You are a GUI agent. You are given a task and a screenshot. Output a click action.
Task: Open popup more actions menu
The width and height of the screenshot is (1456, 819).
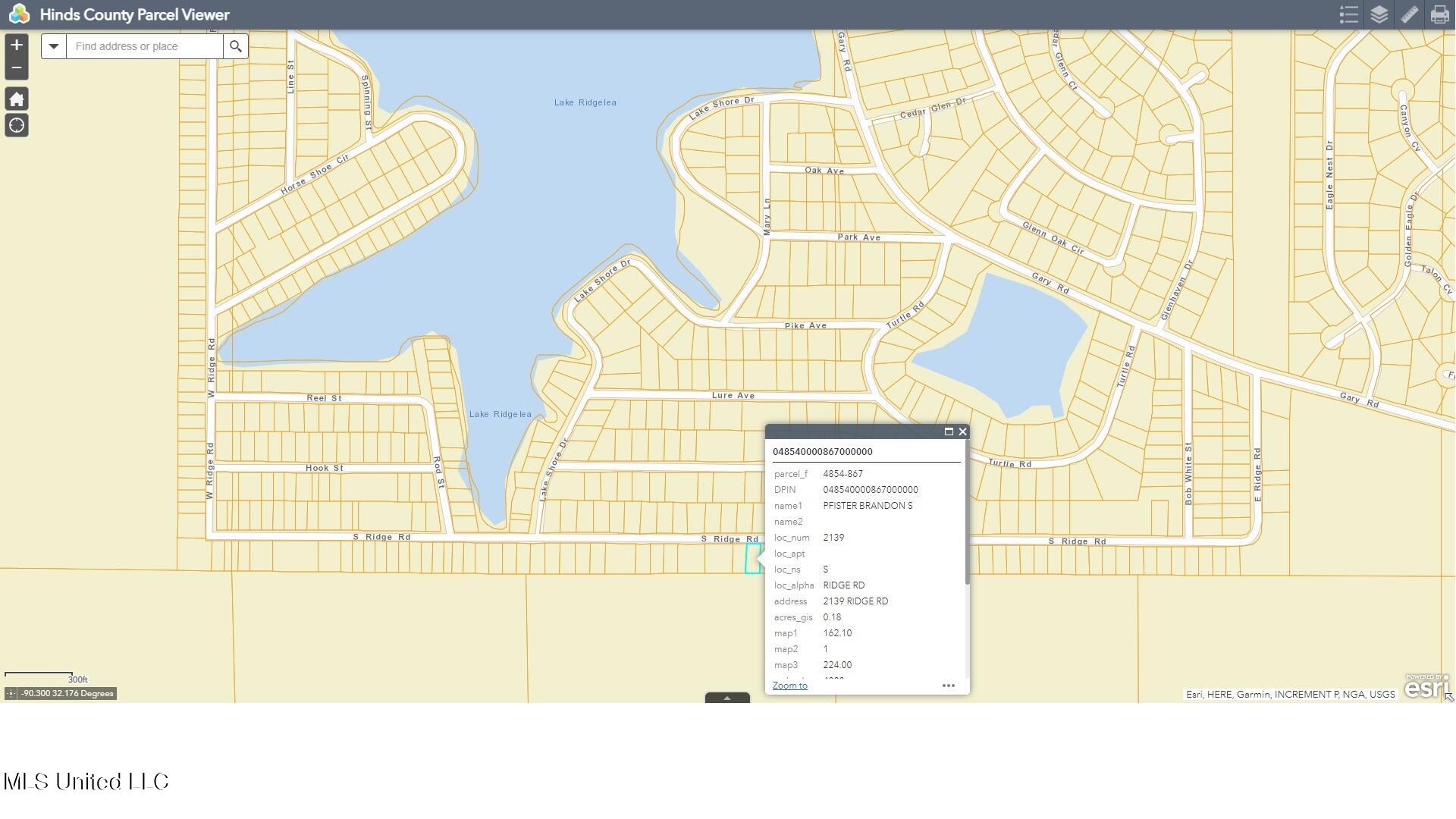click(949, 686)
